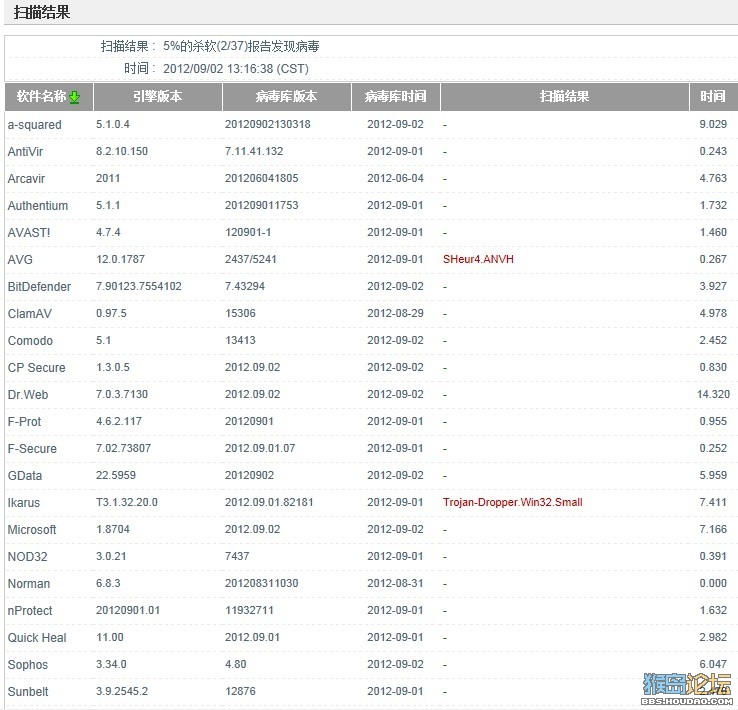Sort by the 时间 column header
The width and height of the screenshot is (738, 710).
click(714, 97)
